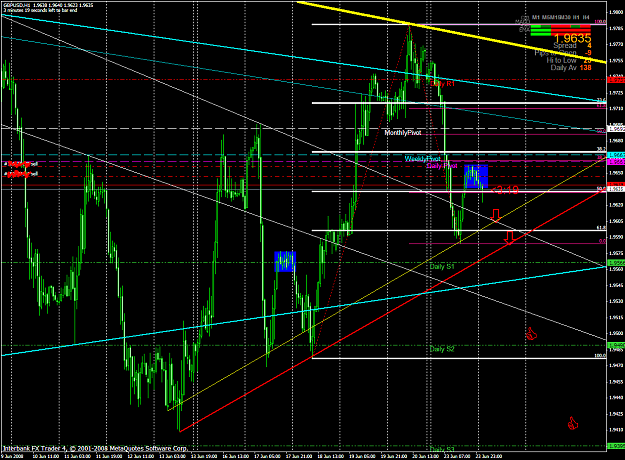Click the cyan ascending trendline
625x460 pixels.
click(303, 311)
